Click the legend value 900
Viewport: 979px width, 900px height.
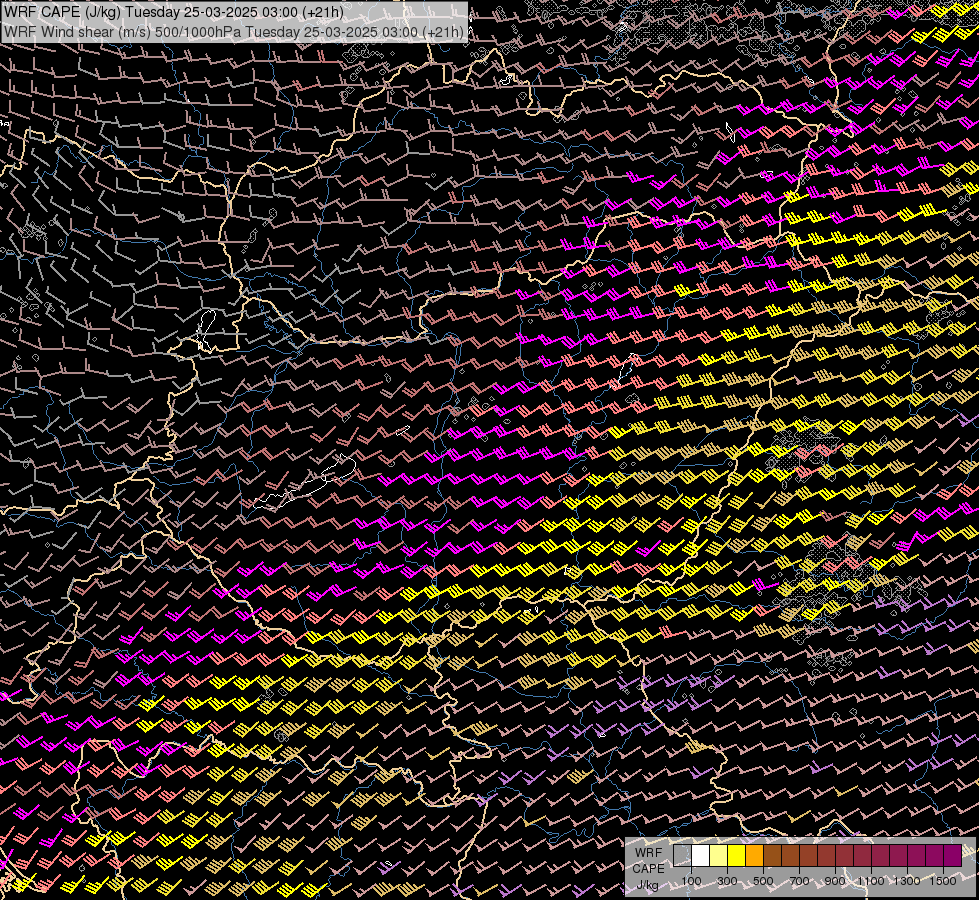(x=835, y=881)
